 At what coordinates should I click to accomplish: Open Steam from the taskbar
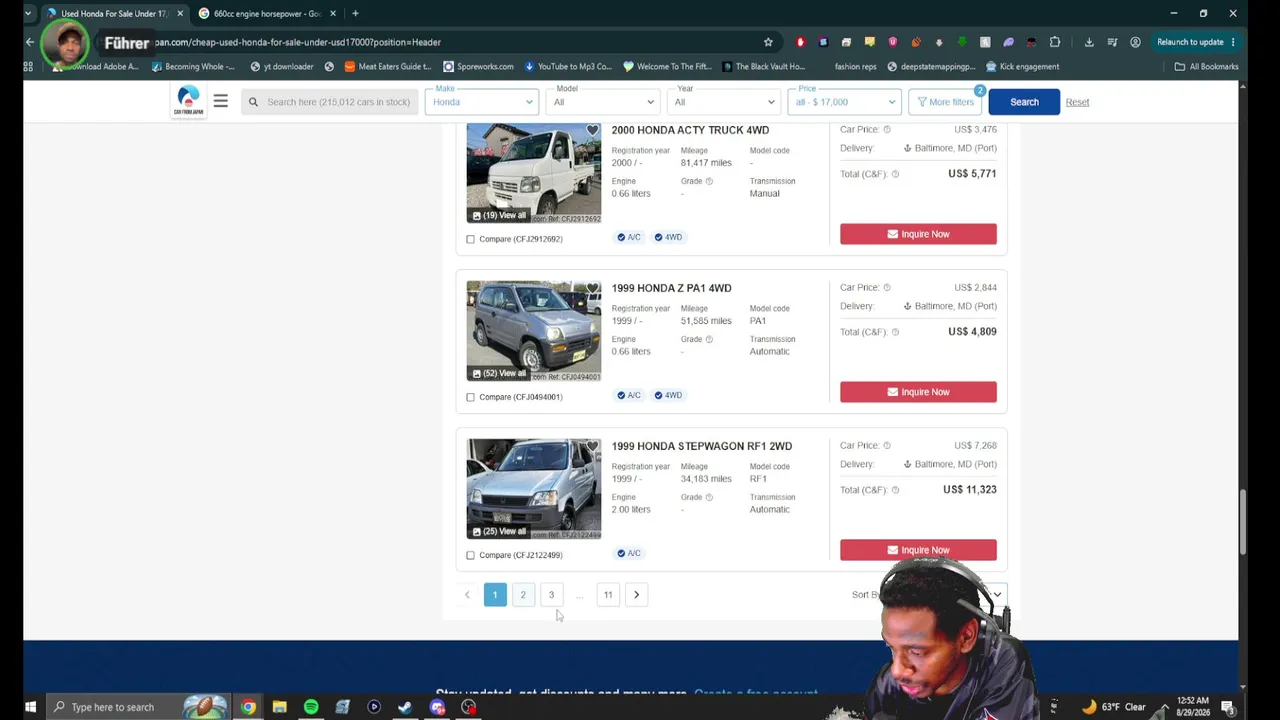click(405, 707)
